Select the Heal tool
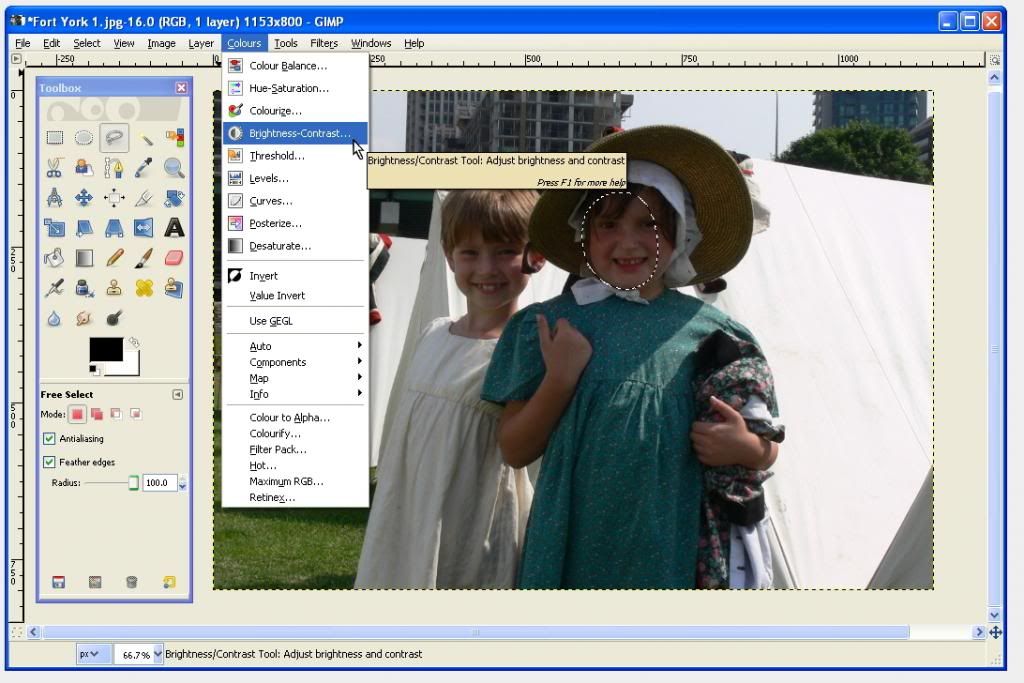Screen dimensions: 1024x683 coord(144,288)
